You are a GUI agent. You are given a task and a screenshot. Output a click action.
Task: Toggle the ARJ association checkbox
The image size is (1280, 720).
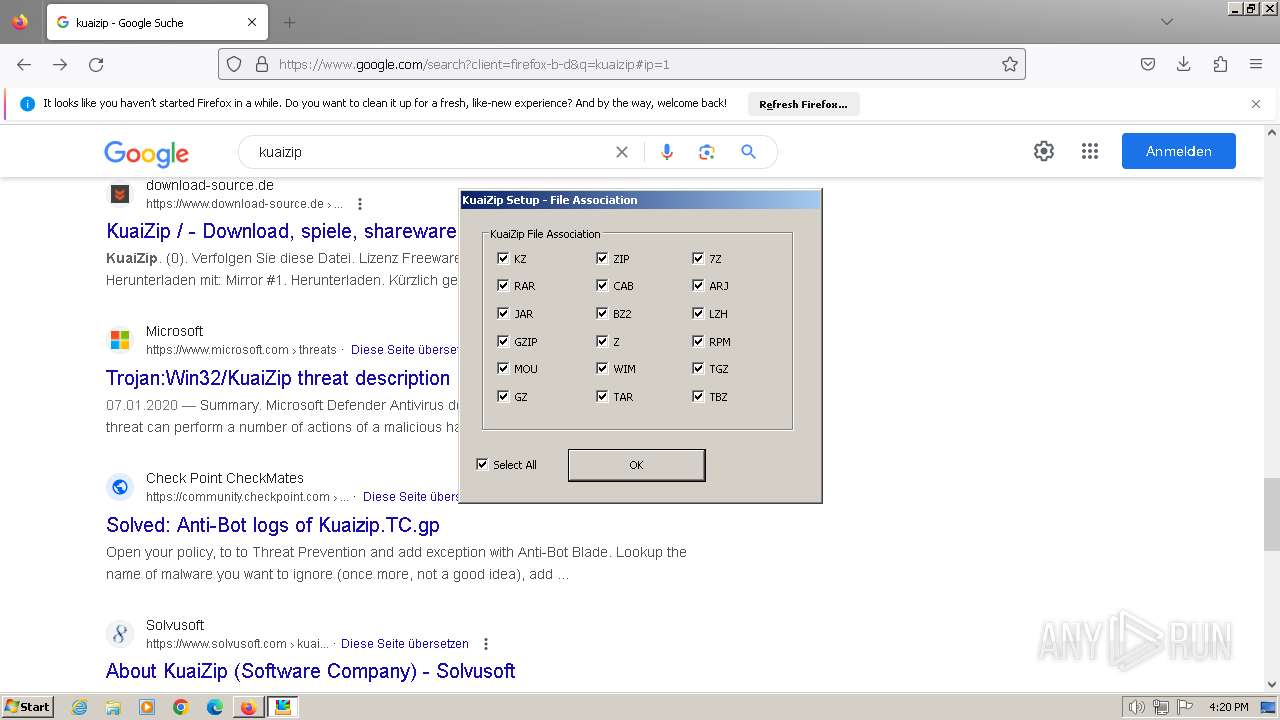pos(698,285)
